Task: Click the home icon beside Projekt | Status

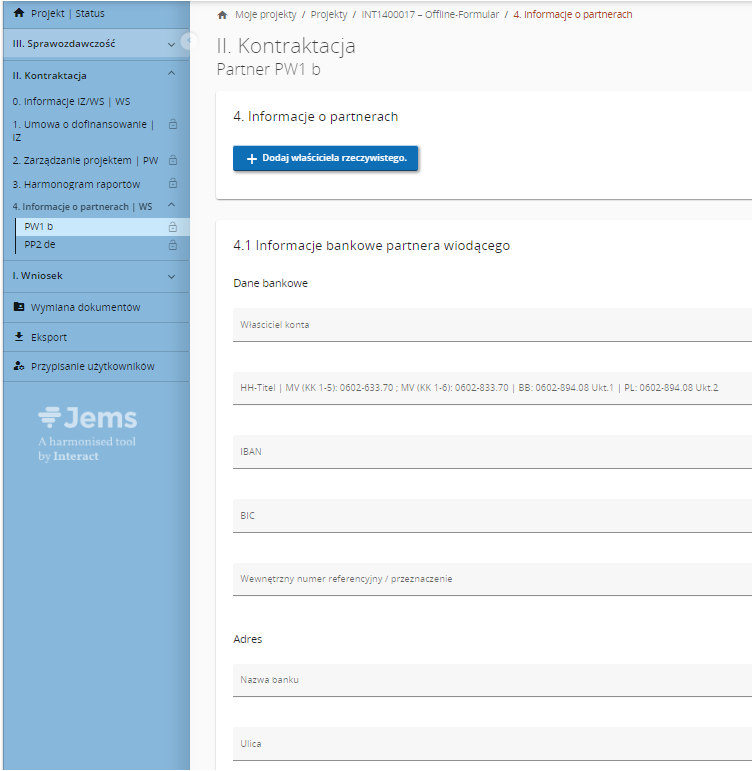Action: [x=19, y=13]
